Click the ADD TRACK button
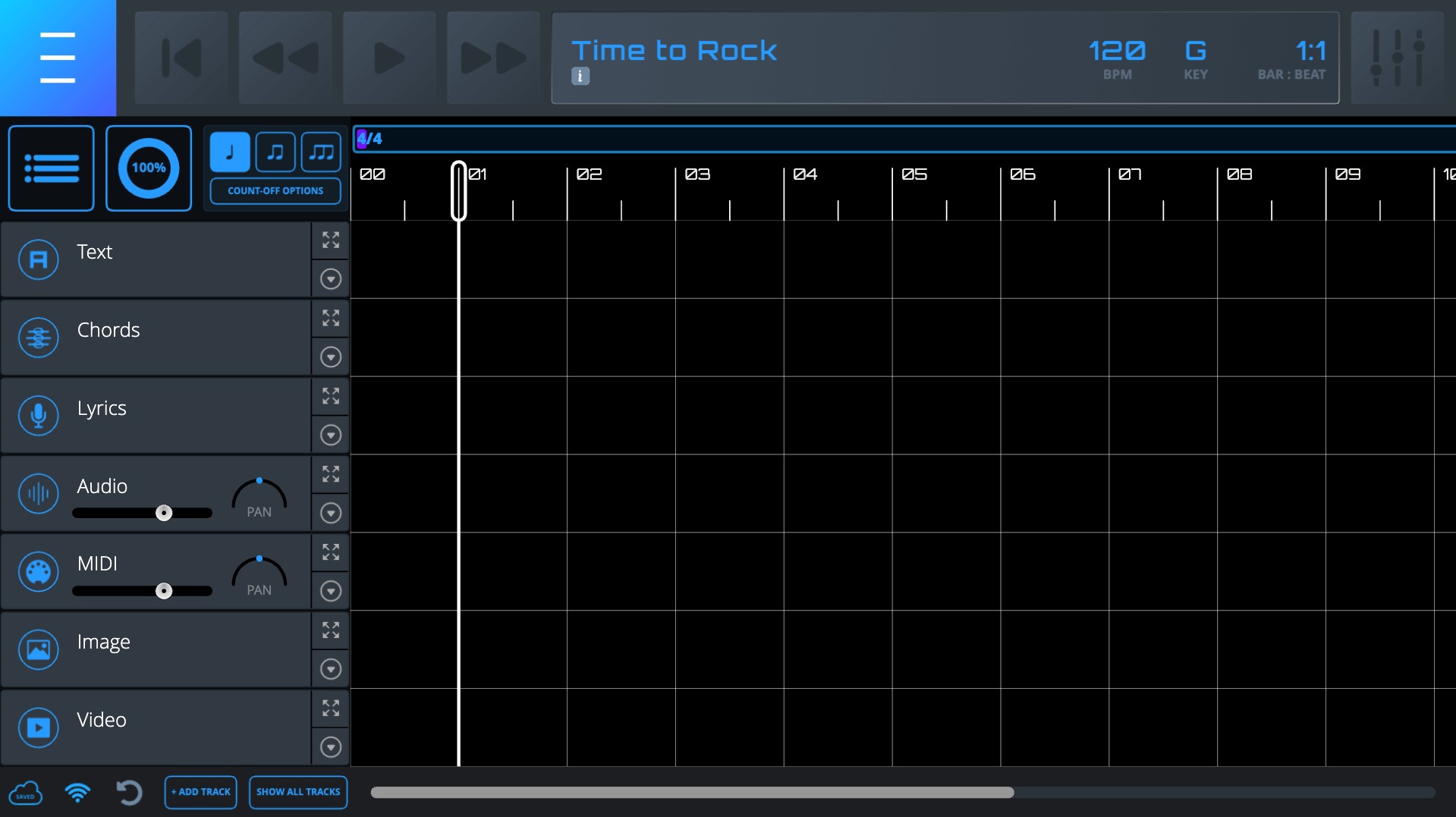The image size is (1456, 817). [200, 792]
